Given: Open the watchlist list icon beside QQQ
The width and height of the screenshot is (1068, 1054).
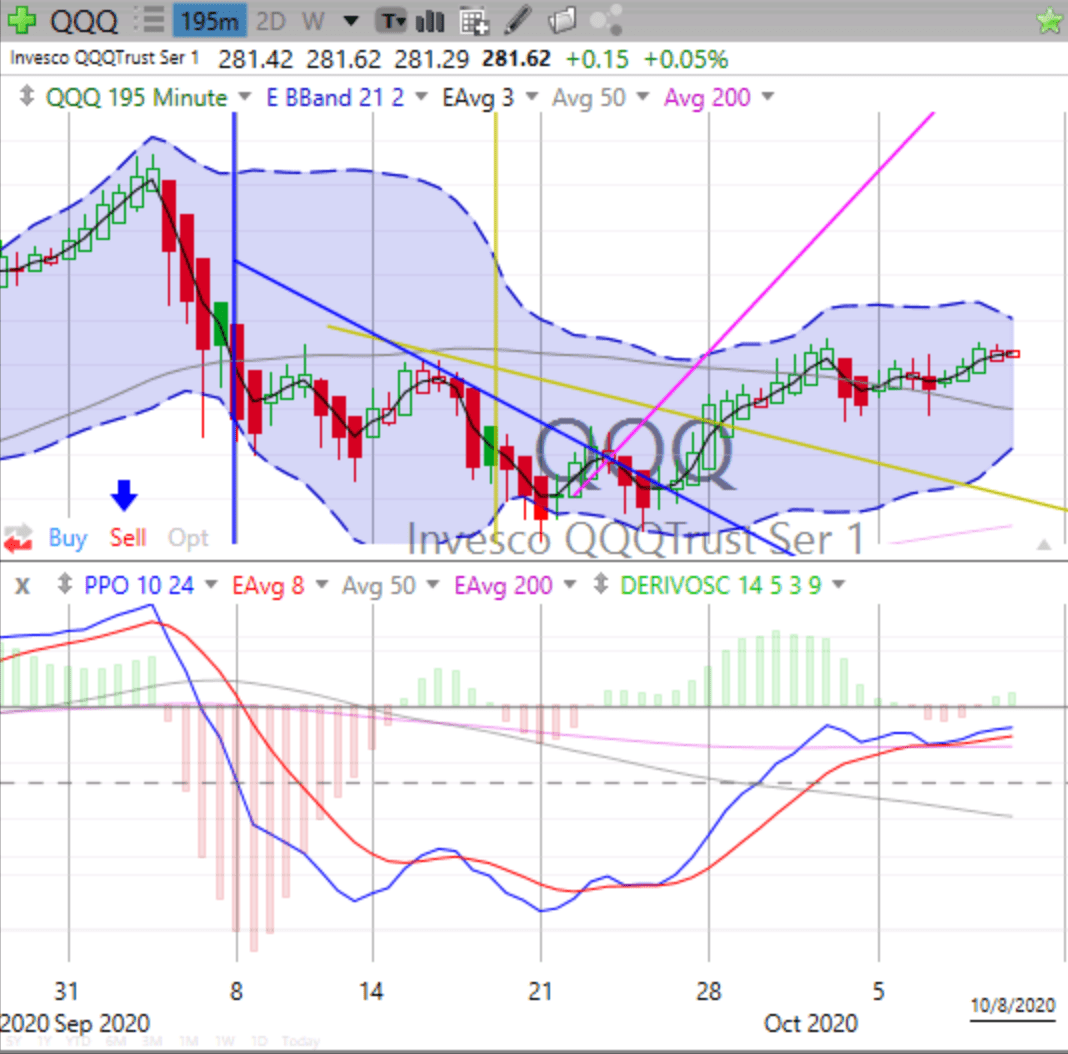Looking at the screenshot, I should pyautogui.click(x=148, y=20).
